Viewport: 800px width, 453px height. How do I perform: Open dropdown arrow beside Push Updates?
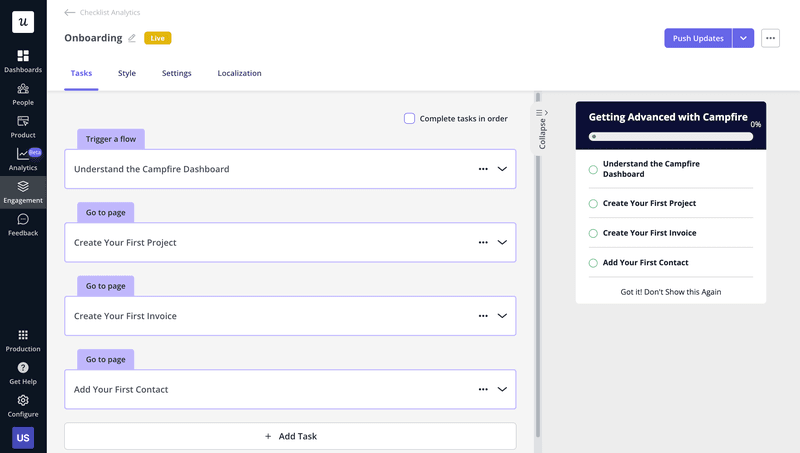[743, 38]
